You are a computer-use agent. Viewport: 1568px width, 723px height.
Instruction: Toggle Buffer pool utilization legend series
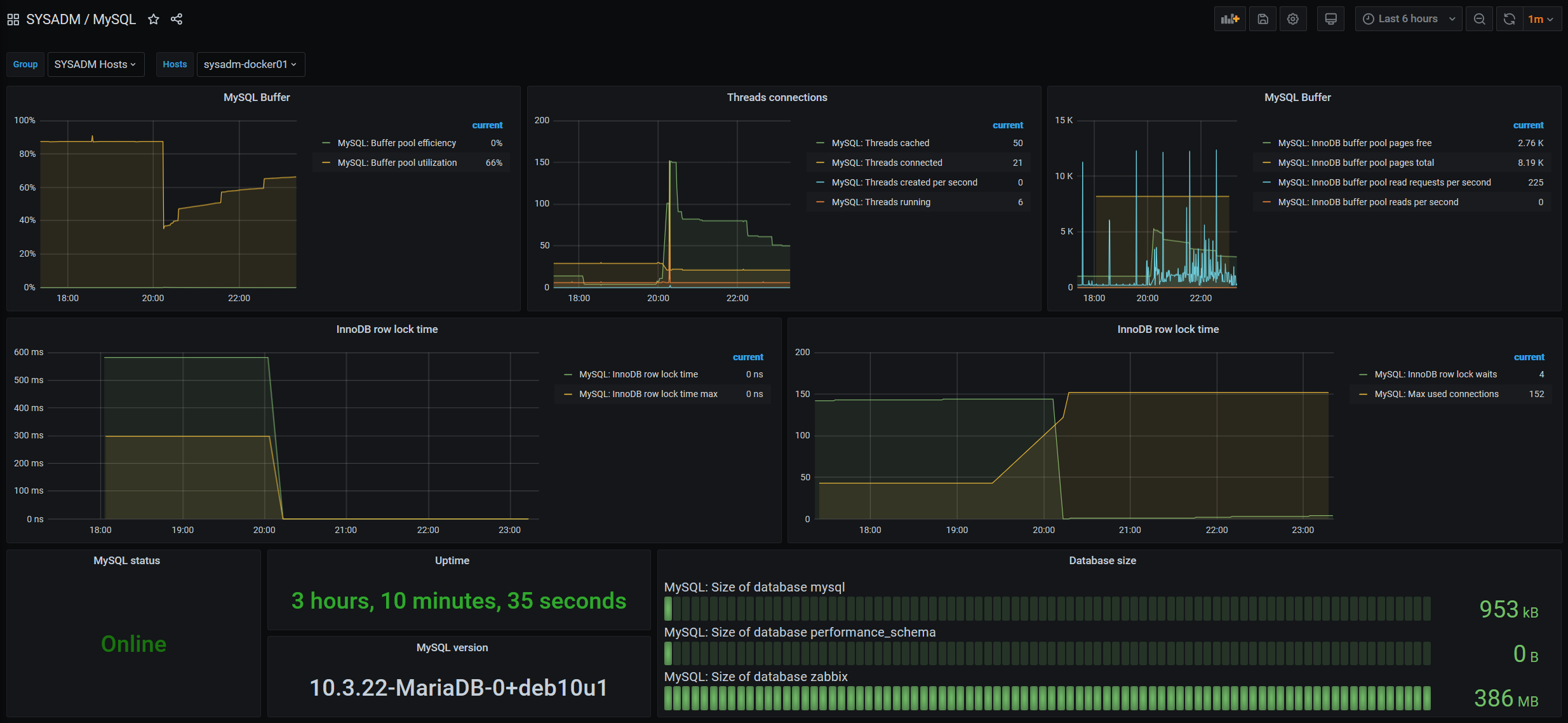(x=397, y=163)
